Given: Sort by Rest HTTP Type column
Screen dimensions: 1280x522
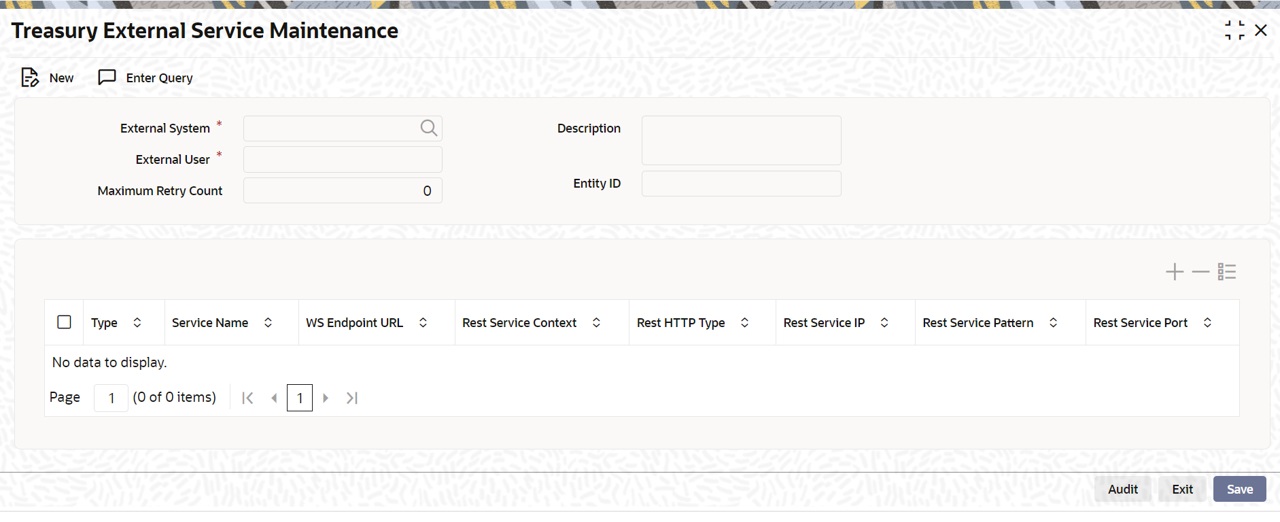Looking at the screenshot, I should [745, 322].
